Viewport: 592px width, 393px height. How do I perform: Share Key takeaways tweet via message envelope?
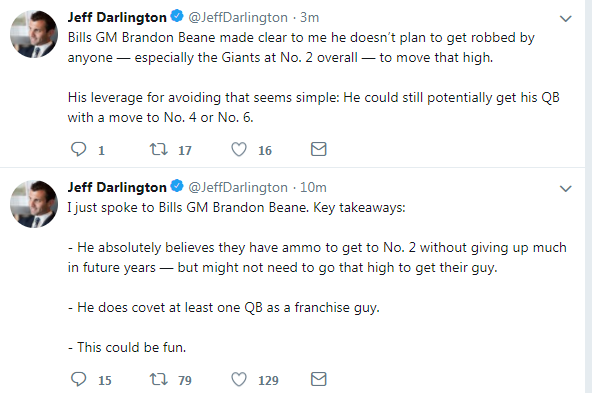(x=319, y=379)
